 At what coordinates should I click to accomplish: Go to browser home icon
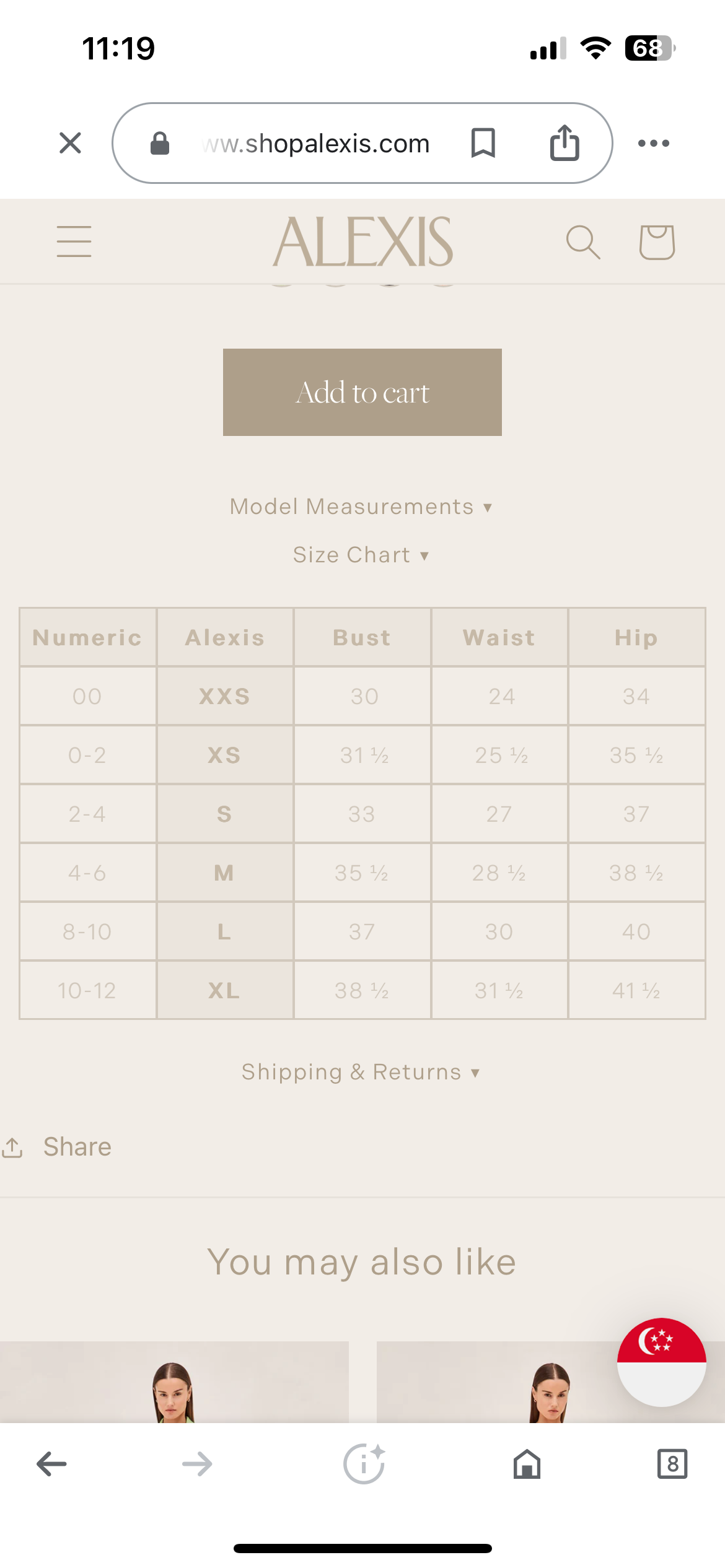[527, 1465]
